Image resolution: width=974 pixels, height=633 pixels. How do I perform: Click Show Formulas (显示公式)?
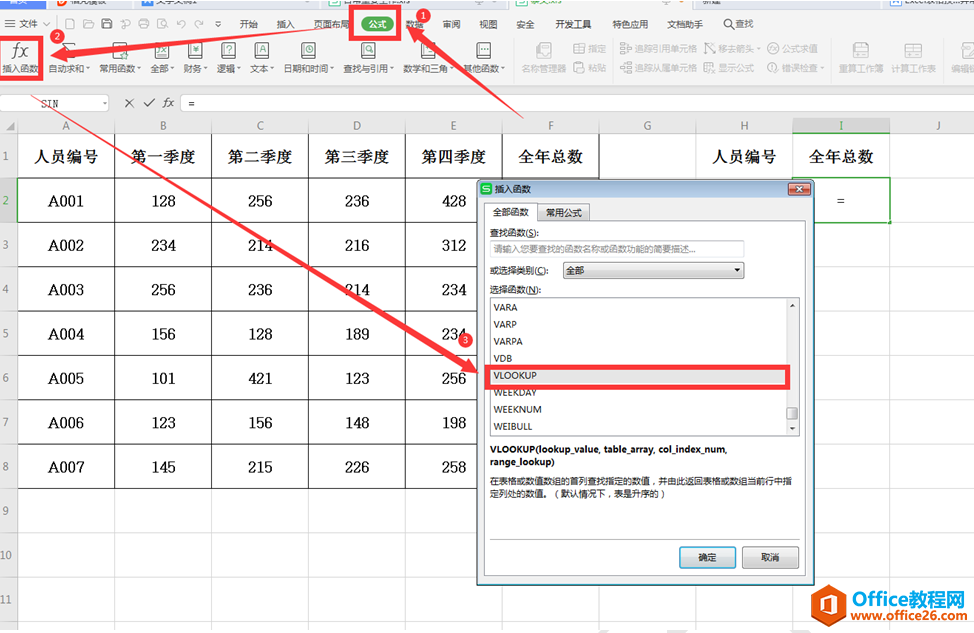[729, 68]
